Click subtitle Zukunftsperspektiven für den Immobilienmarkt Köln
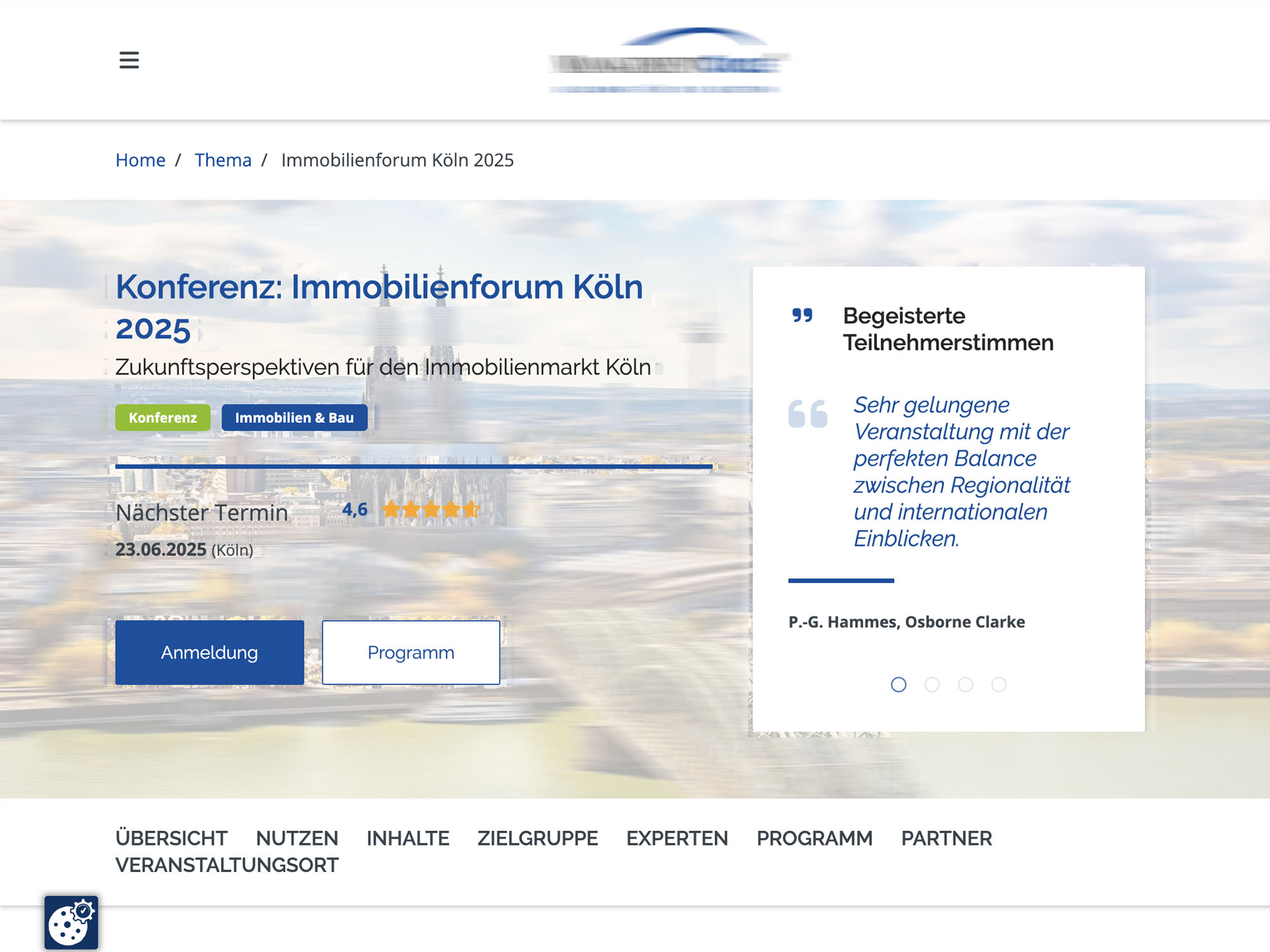 pos(383,367)
